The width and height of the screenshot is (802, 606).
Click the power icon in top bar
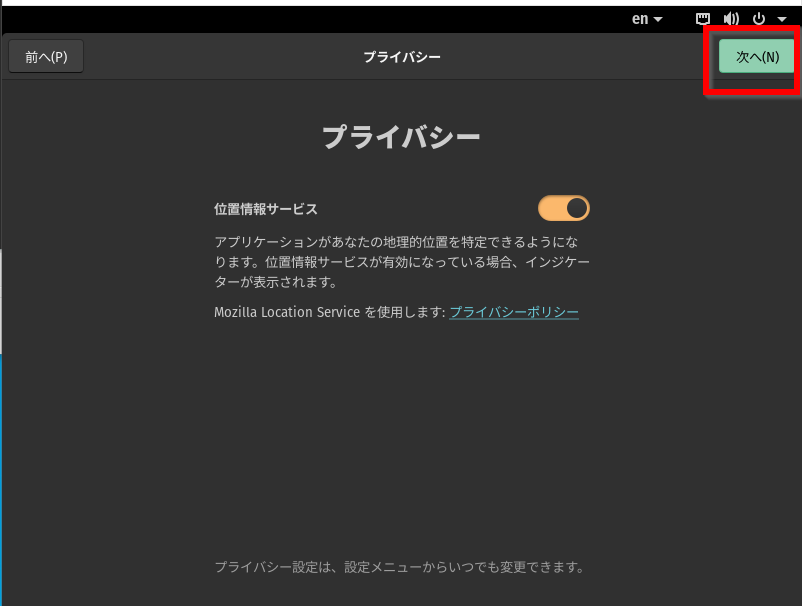tap(759, 19)
